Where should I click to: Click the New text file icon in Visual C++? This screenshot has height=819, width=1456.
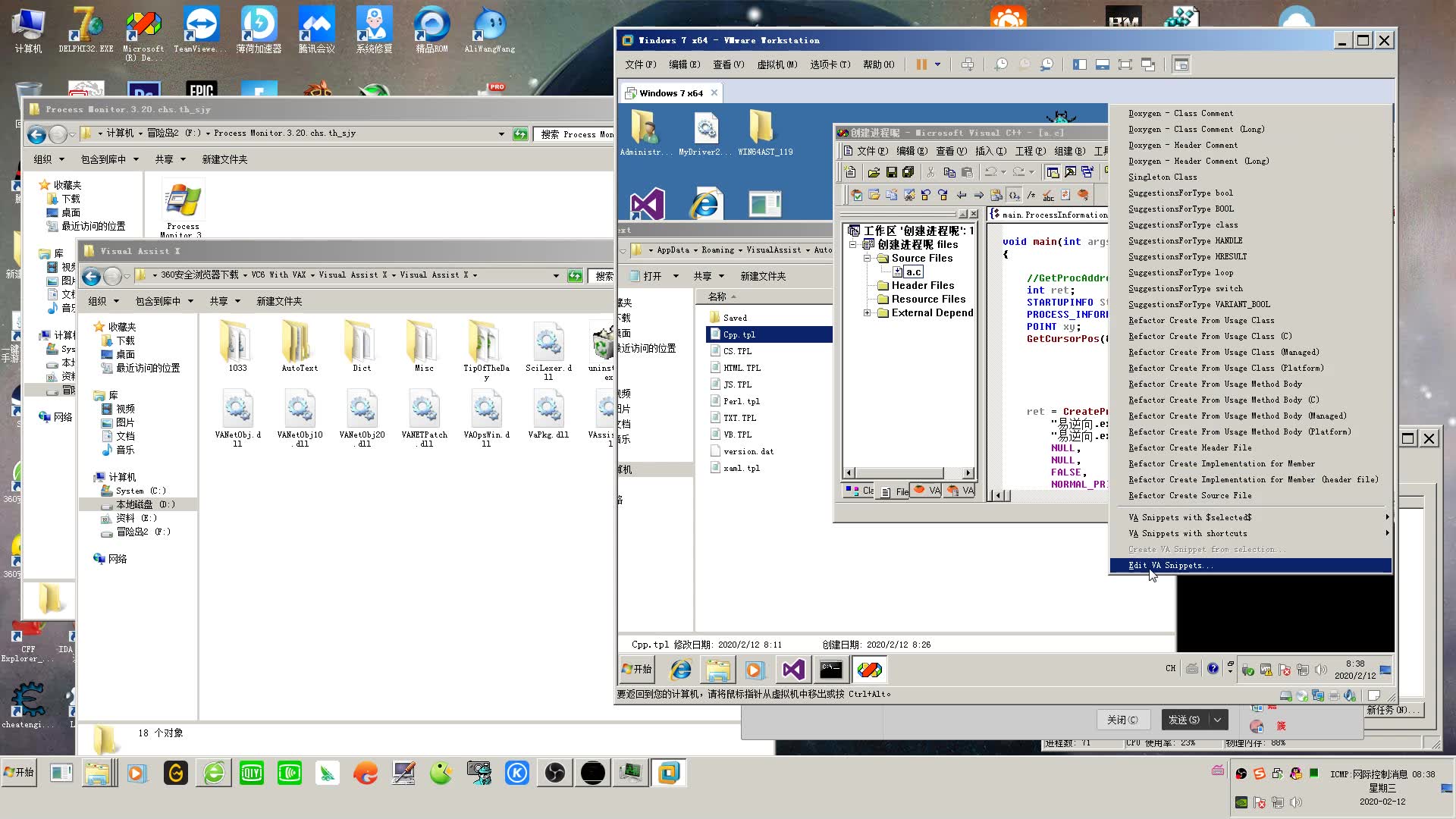point(851,172)
